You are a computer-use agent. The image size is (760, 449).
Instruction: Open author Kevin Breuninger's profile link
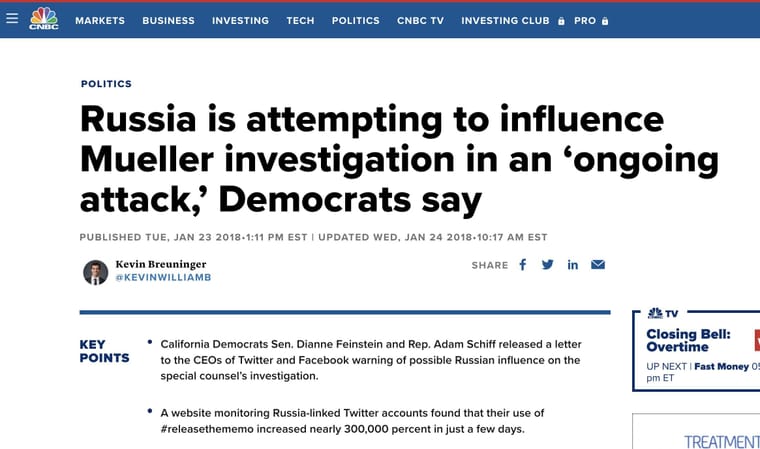click(161, 264)
